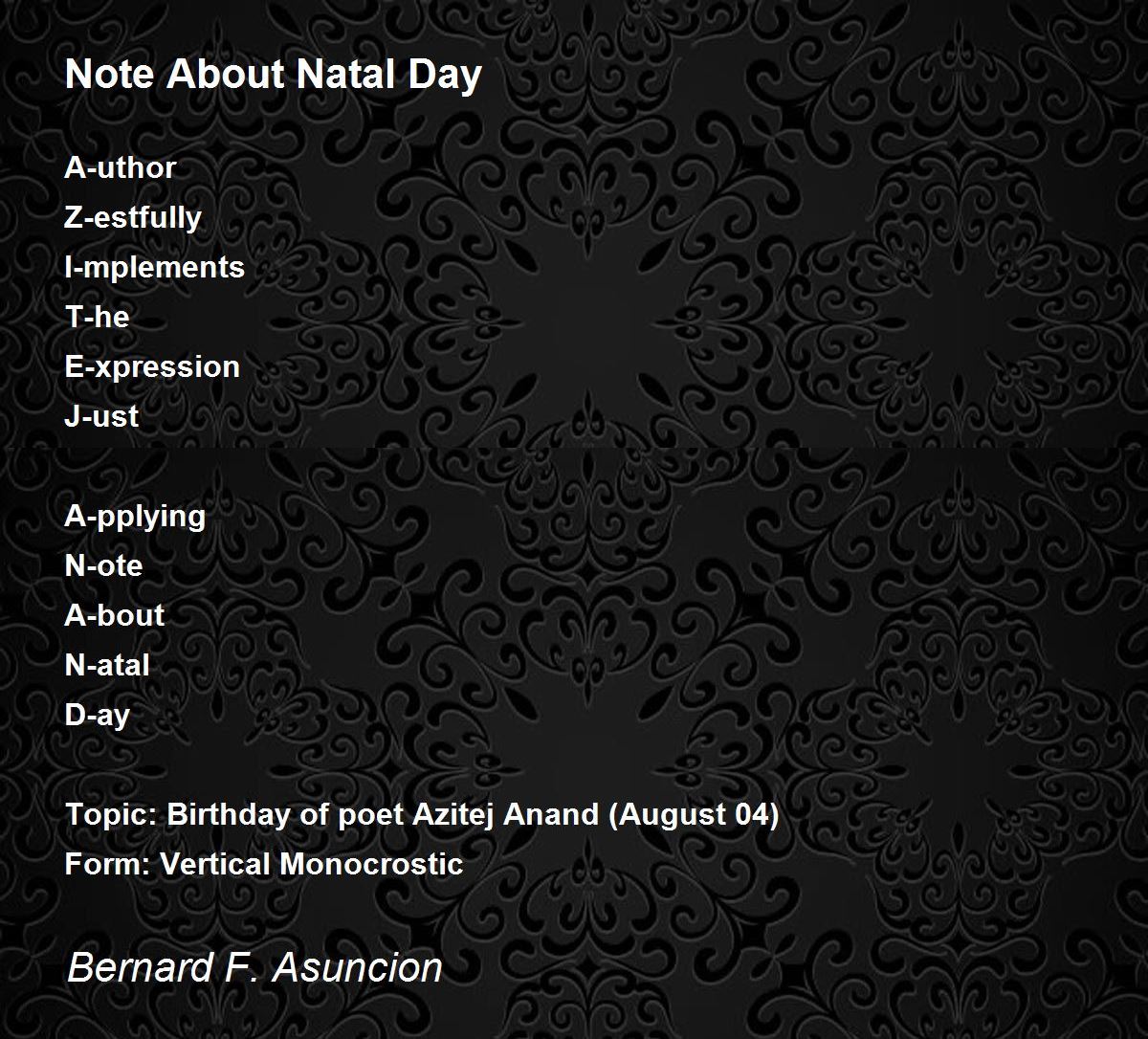Click the A-bout line
The width and height of the screenshot is (1148, 1039).
coord(115,615)
